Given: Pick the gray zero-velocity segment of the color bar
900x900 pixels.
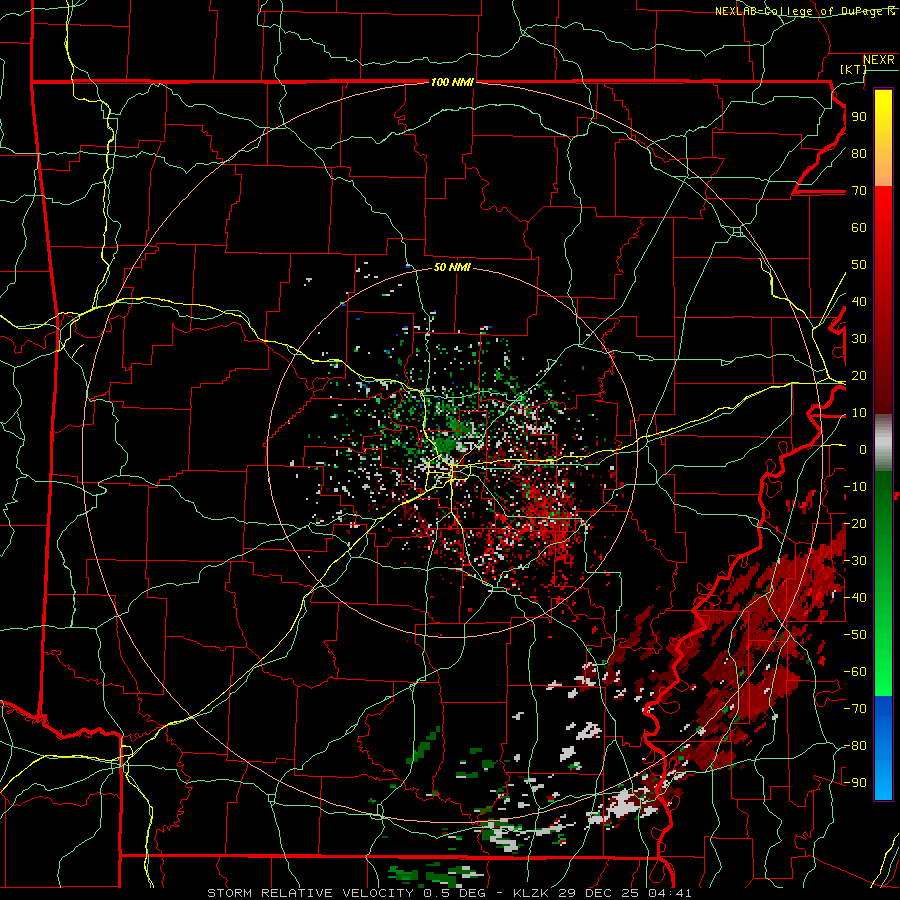Looking at the screenshot, I should (883, 443).
